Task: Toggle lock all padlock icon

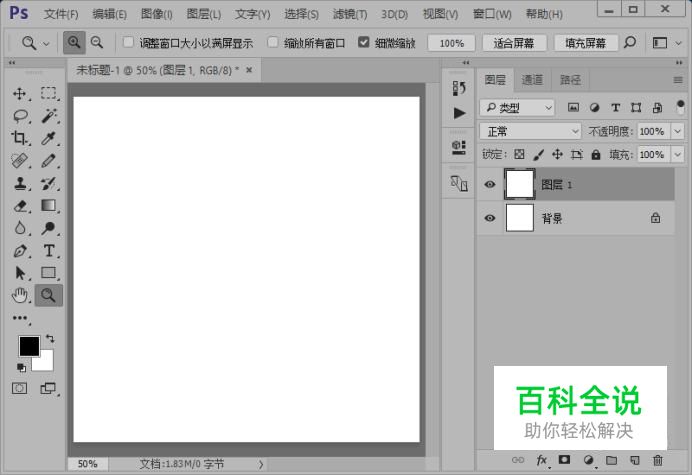Action: pyautogui.click(x=596, y=155)
